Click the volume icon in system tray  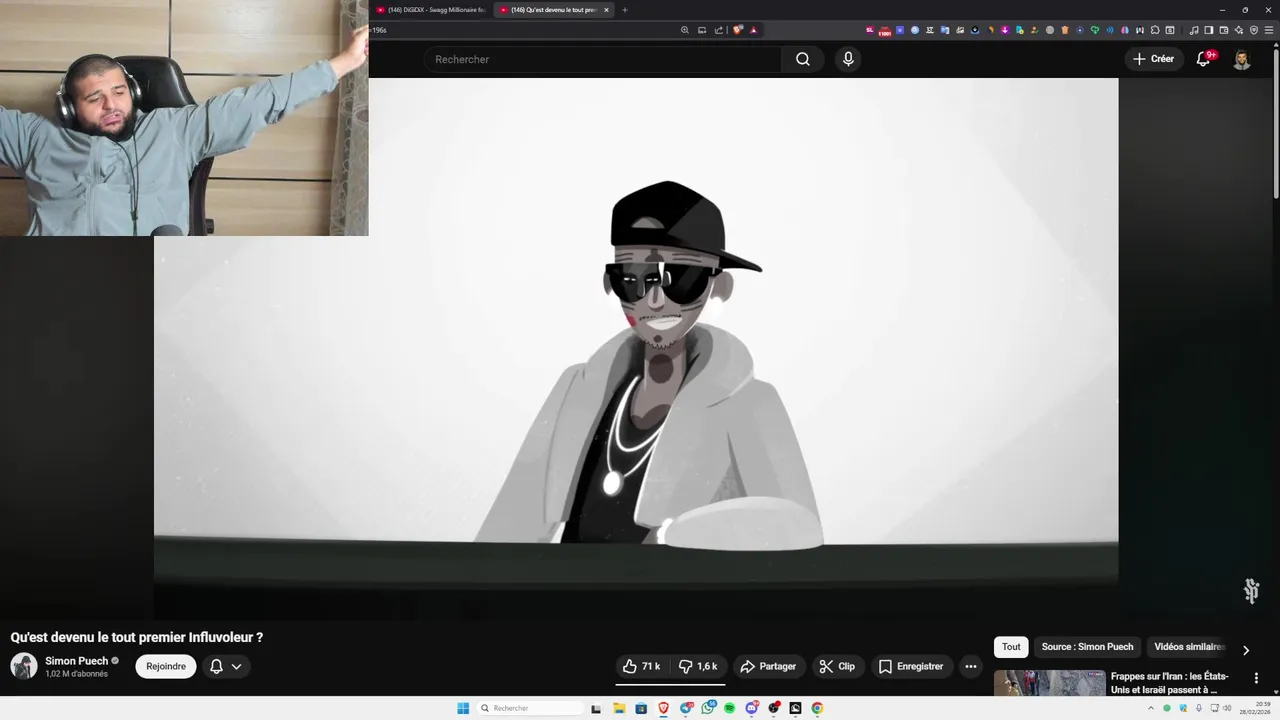(x=1227, y=708)
